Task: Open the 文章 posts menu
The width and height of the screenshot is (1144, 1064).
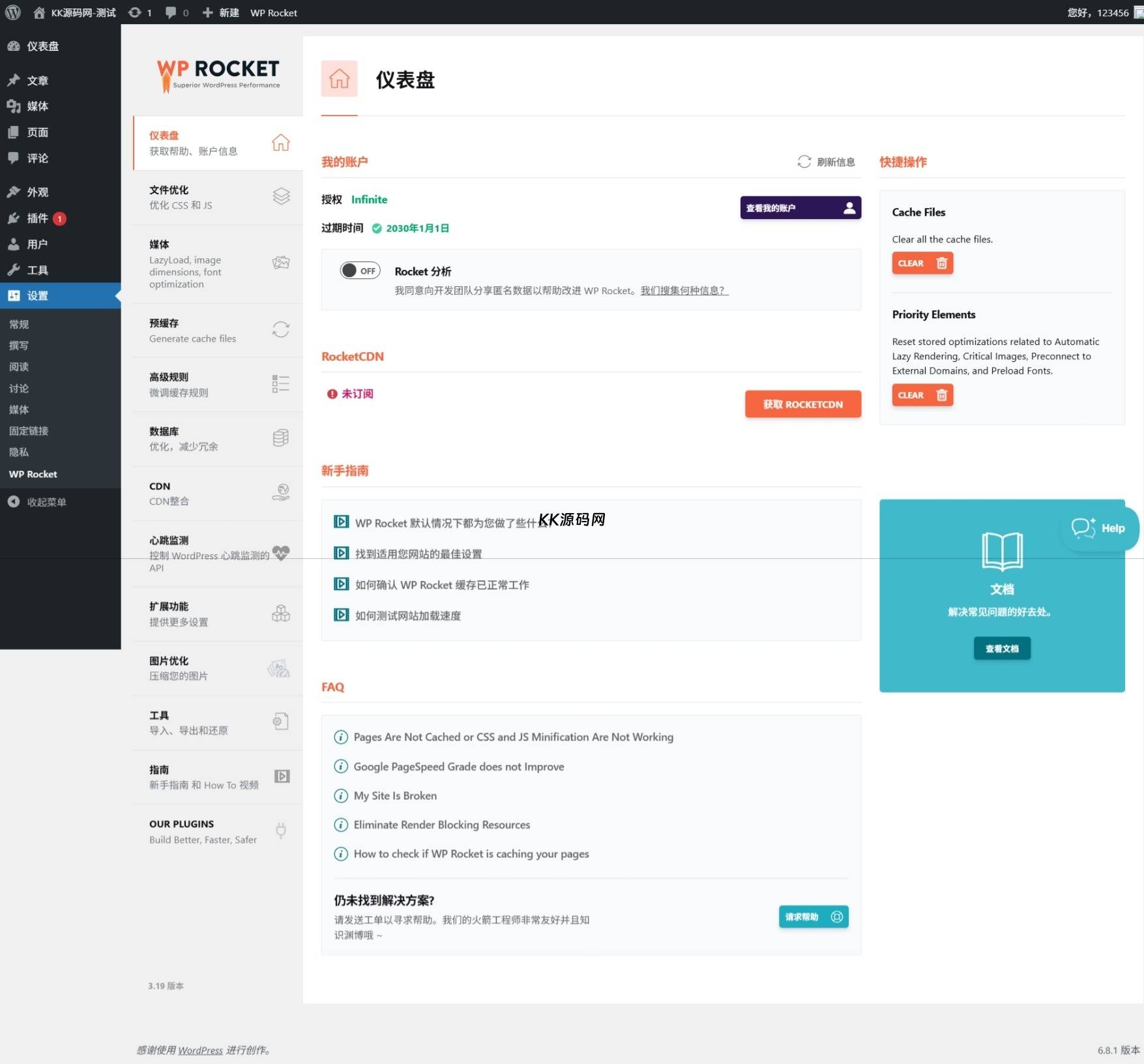Action: (60, 80)
